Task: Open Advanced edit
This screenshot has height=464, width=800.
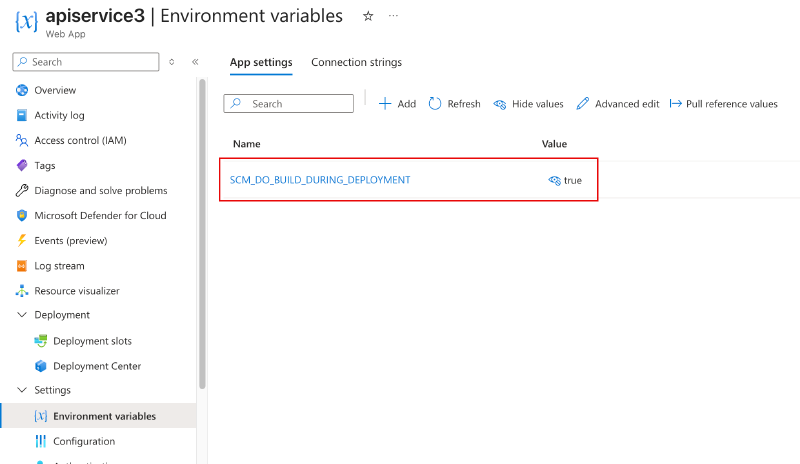Action: (617, 104)
